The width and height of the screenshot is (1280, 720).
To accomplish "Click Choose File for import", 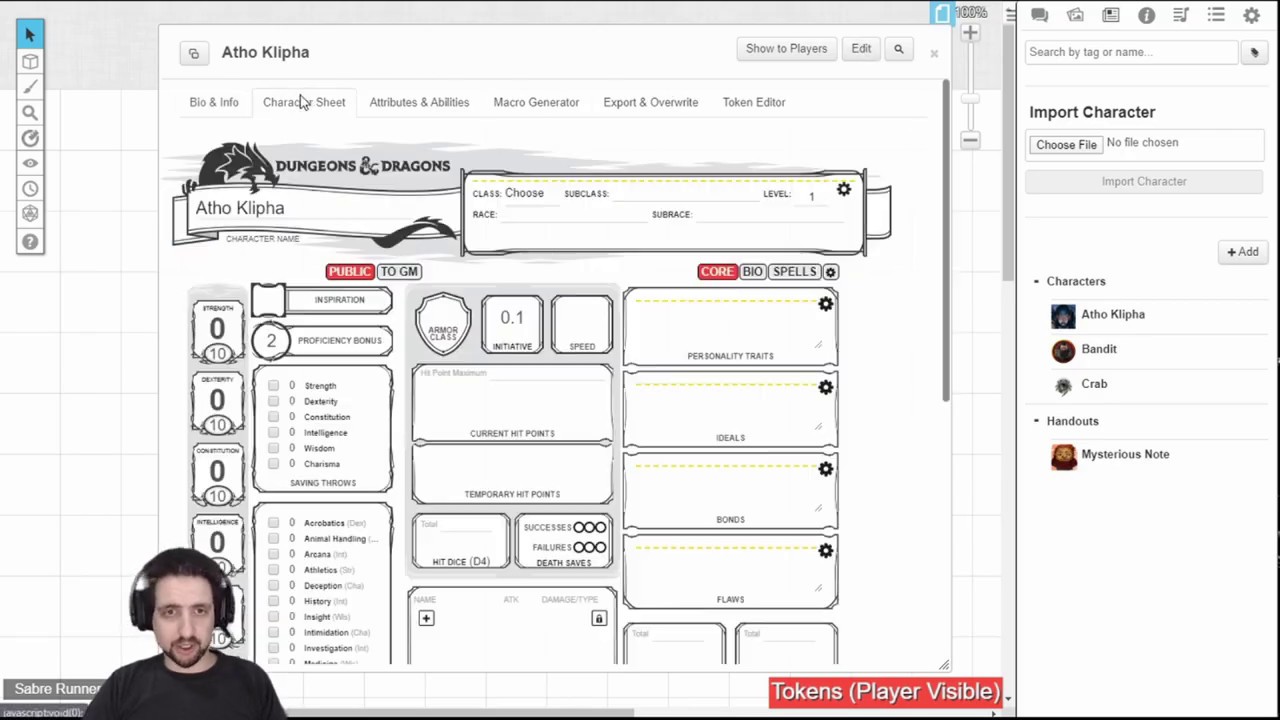I will point(1066,145).
